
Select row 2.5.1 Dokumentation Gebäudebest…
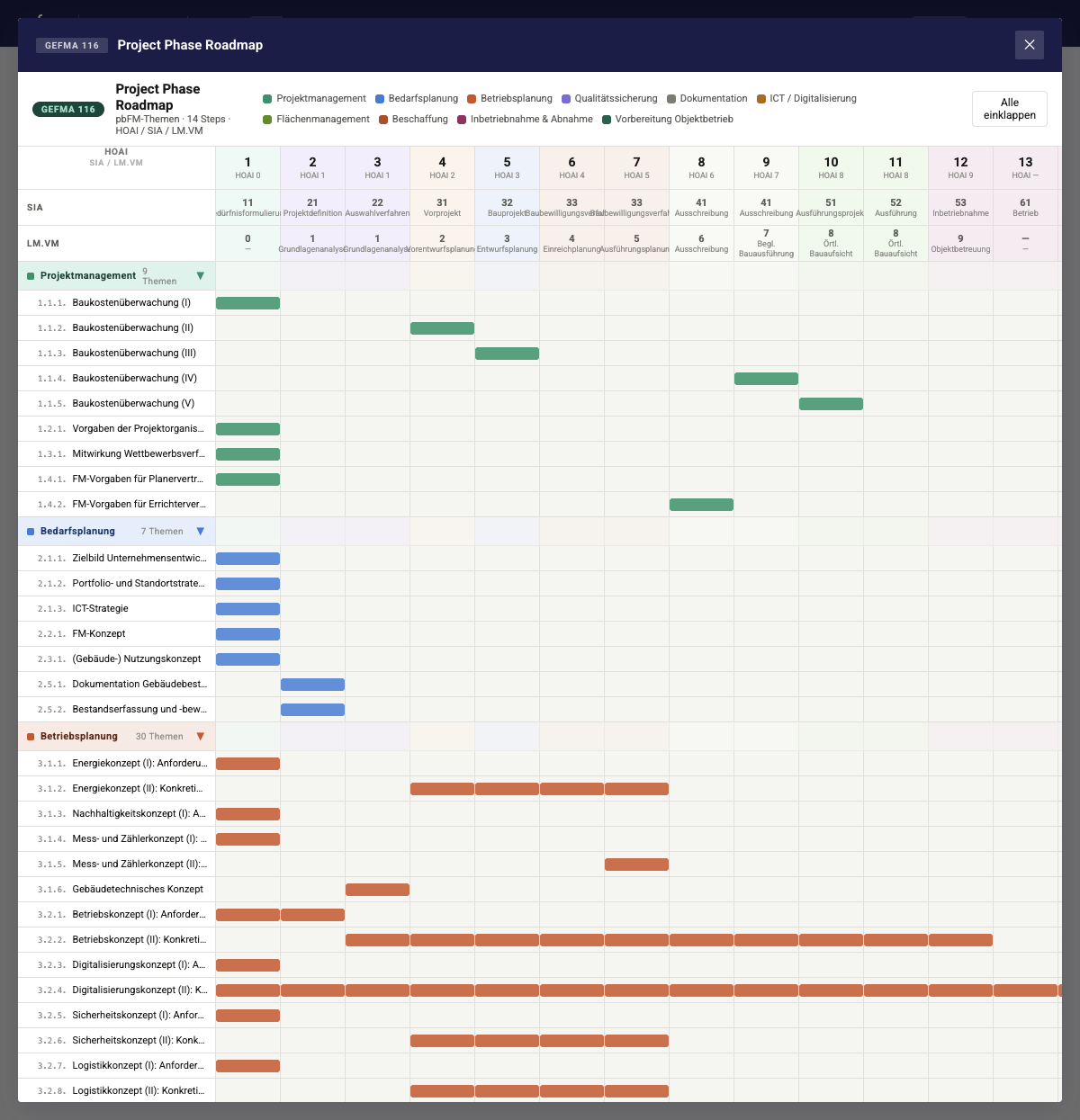click(117, 685)
